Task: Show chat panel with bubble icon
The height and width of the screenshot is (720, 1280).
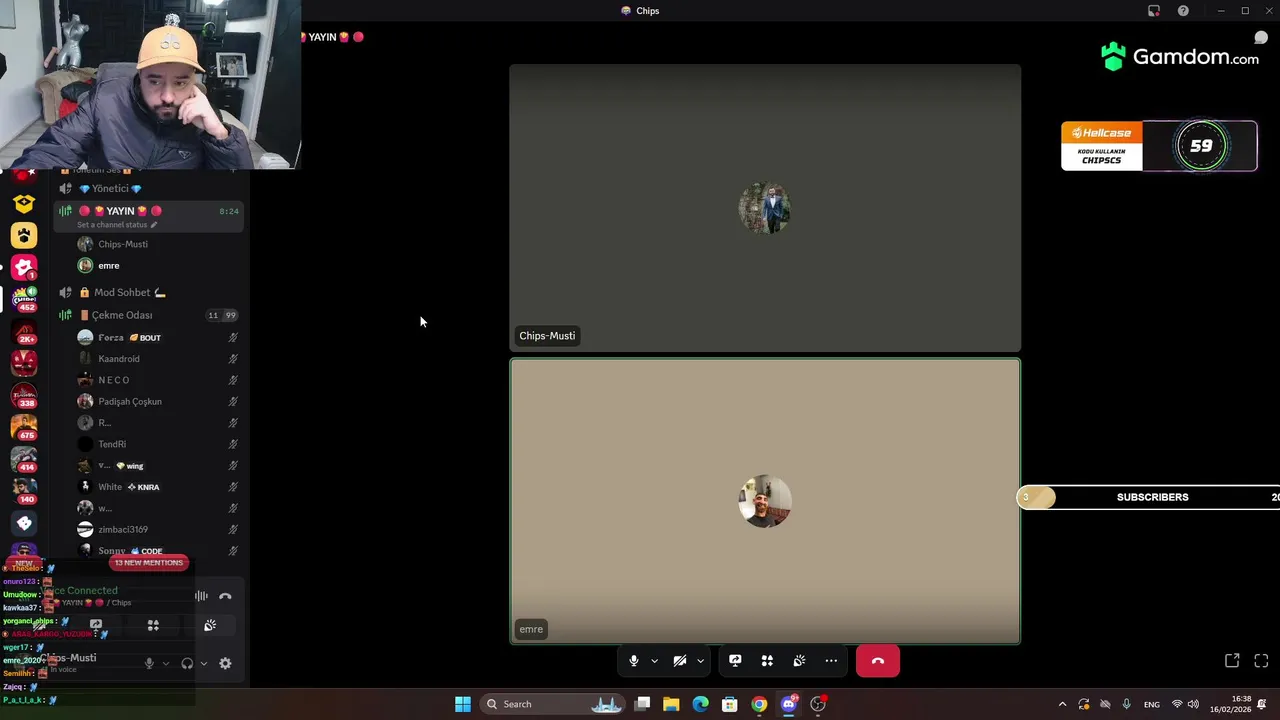Action: pyautogui.click(x=1261, y=38)
